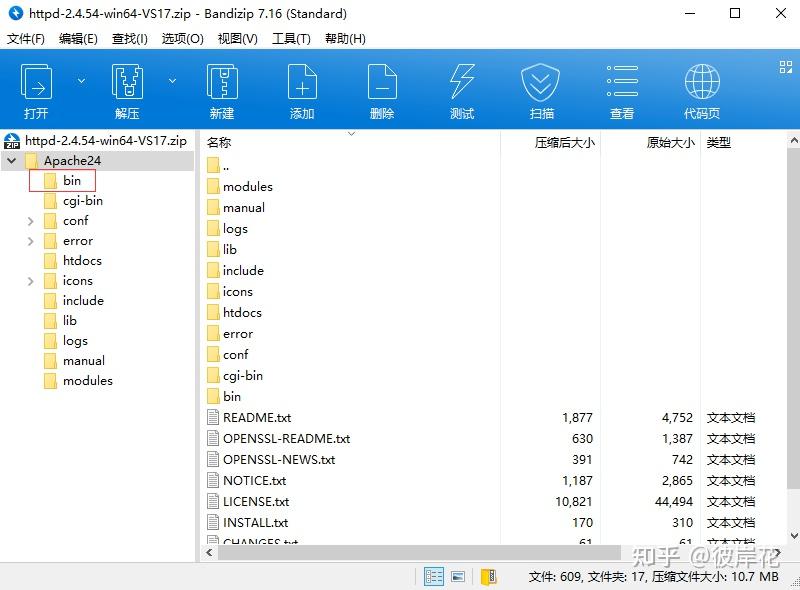Select README.txt in the file list
Image resolution: width=800 pixels, height=590 pixels.
point(257,418)
